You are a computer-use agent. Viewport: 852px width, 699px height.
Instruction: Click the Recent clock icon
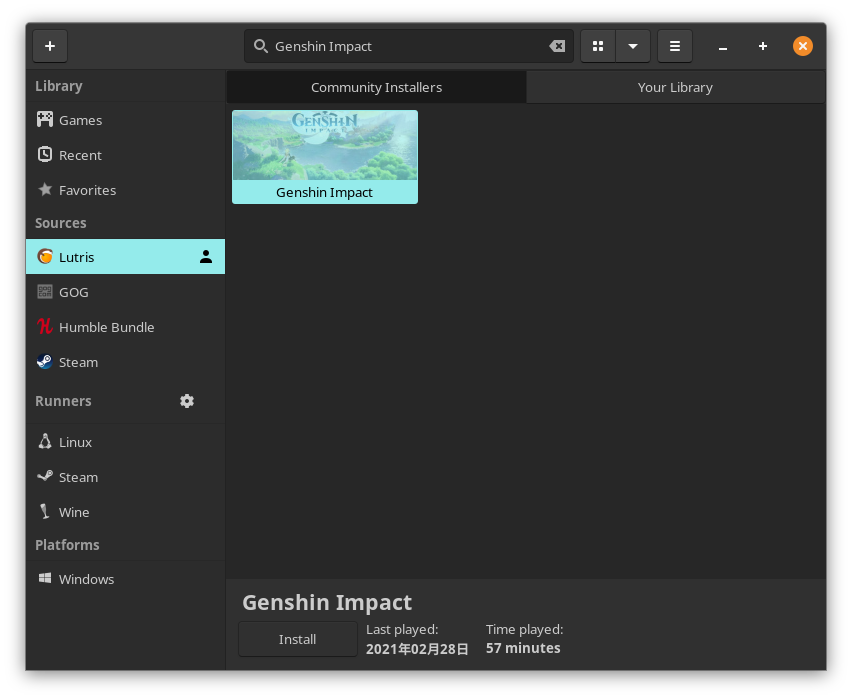[x=45, y=154]
